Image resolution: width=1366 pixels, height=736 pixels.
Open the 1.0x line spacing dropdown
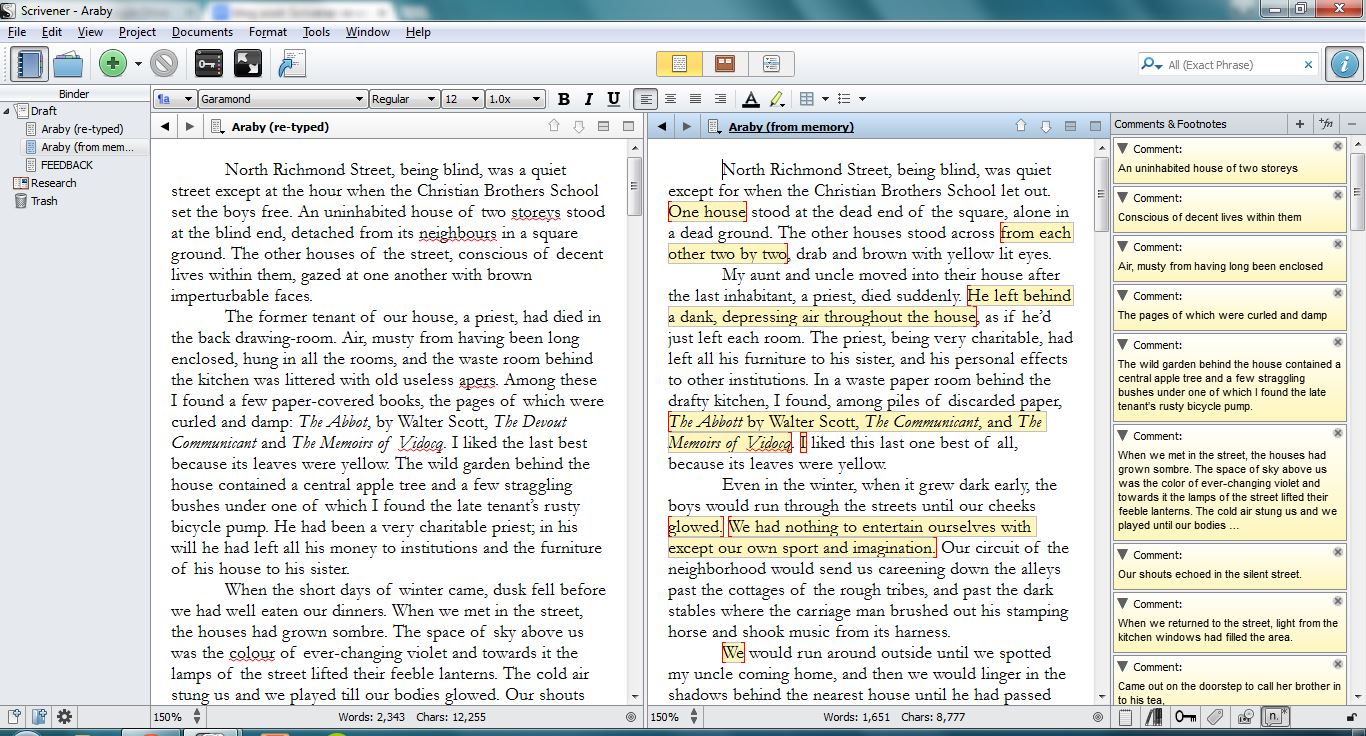click(x=515, y=99)
